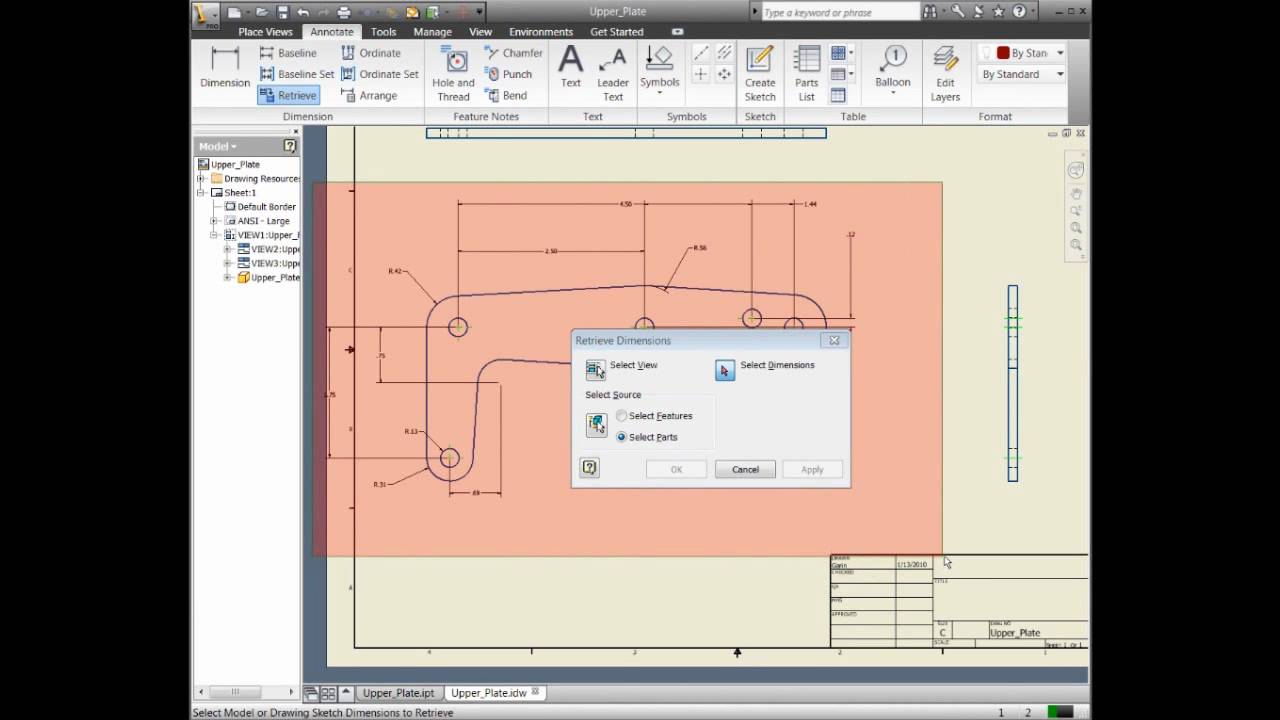Click the layer color swatch in Format panel
This screenshot has width=1280, height=720.
[1003, 53]
